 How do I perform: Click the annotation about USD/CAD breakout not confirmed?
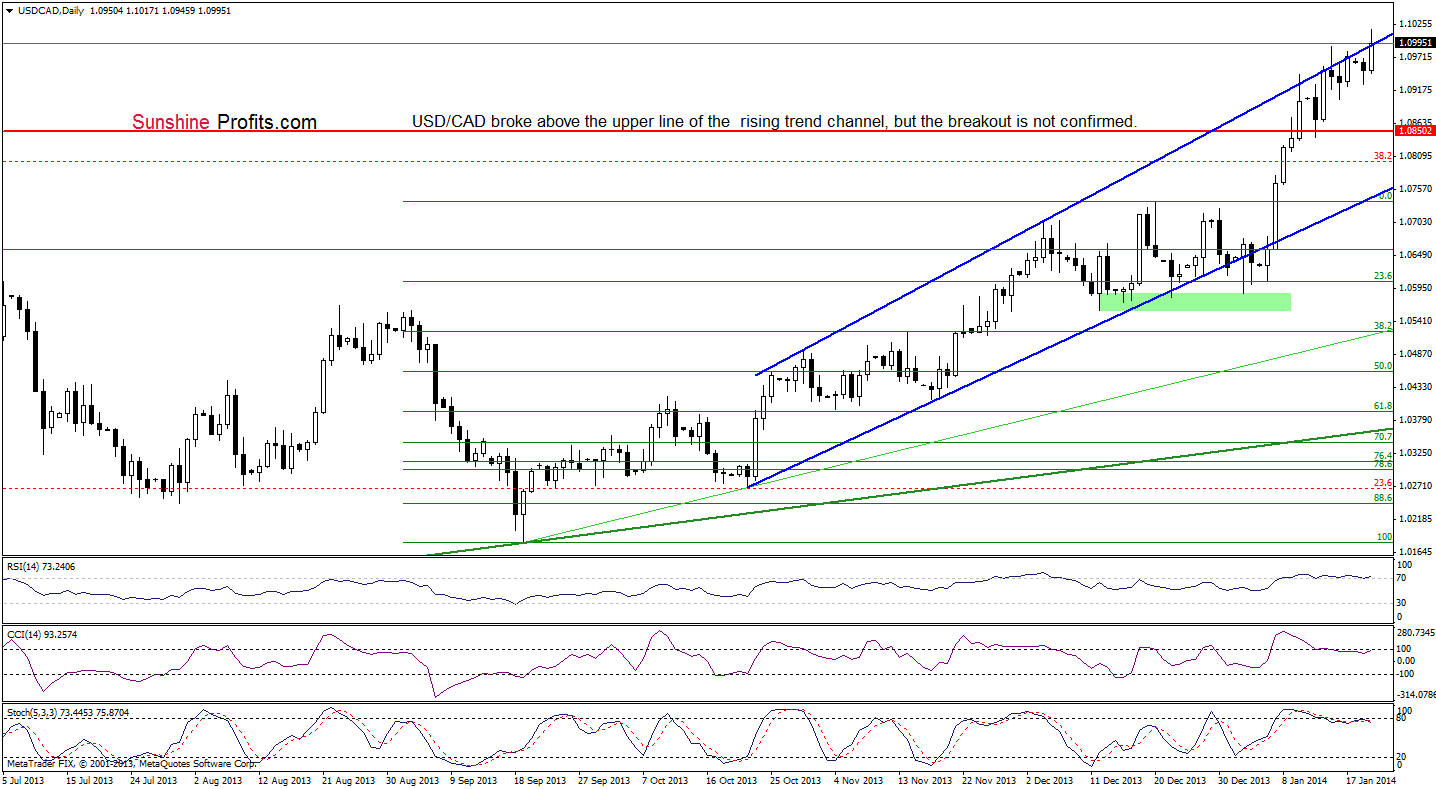pyautogui.click(x=775, y=122)
